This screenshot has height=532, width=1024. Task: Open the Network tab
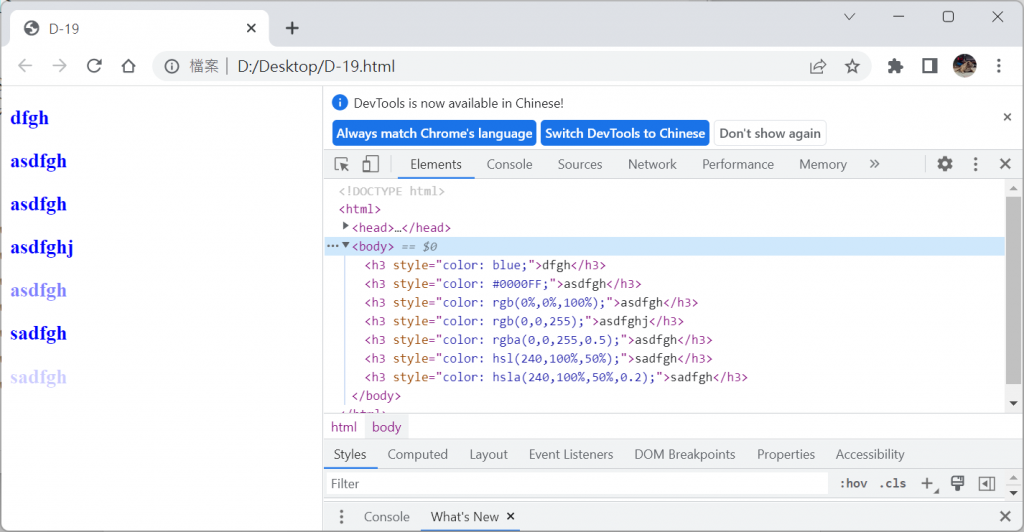click(x=652, y=164)
